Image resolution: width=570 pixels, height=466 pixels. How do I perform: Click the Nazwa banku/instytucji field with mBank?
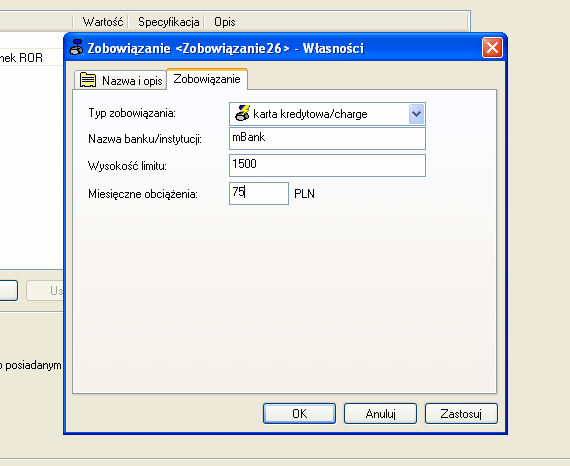(x=327, y=138)
